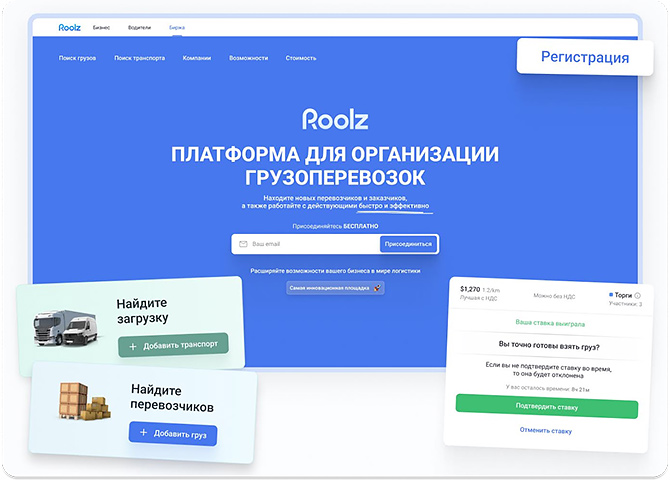Click the Отменить ставку link
670x481 pixels.
tap(546, 431)
